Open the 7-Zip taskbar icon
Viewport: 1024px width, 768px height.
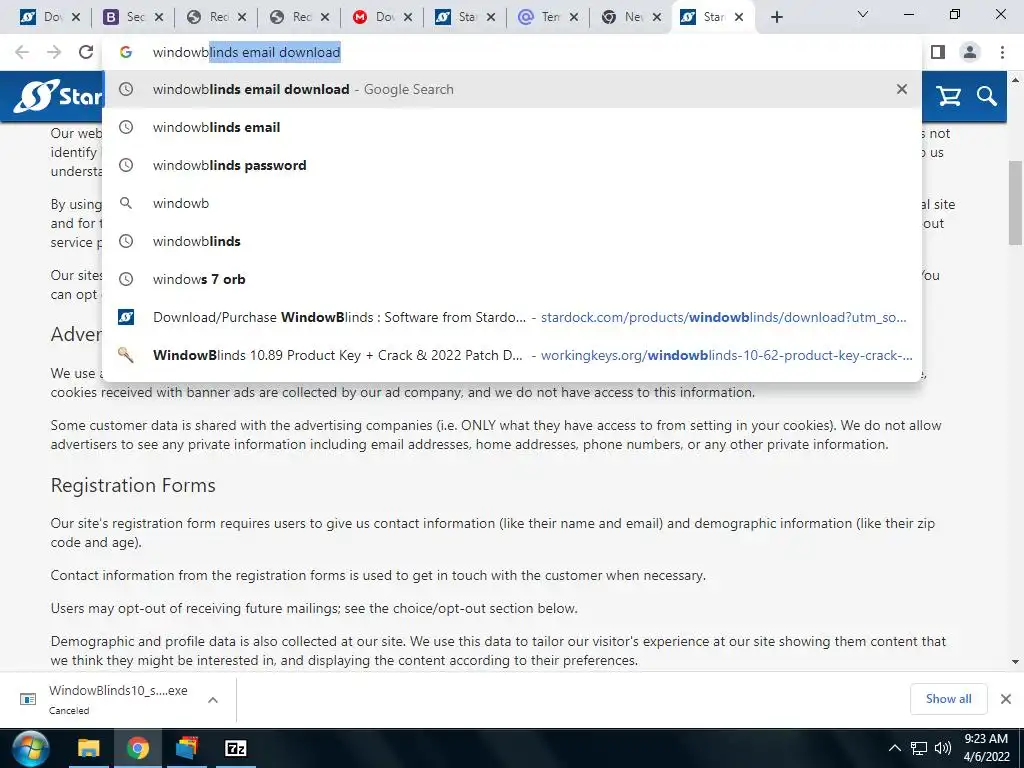click(x=236, y=748)
